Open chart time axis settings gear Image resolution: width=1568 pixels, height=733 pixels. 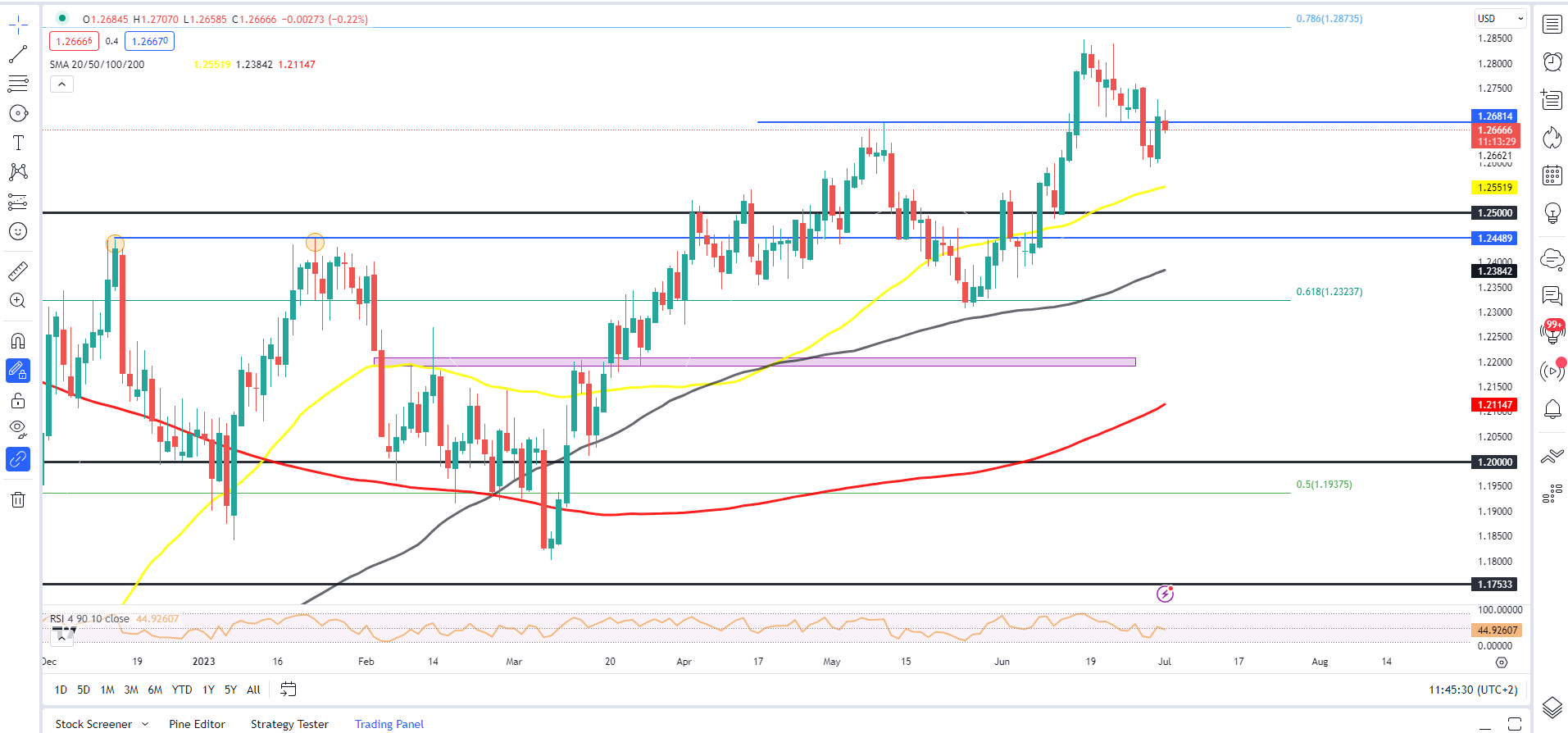pyautogui.click(x=1502, y=662)
